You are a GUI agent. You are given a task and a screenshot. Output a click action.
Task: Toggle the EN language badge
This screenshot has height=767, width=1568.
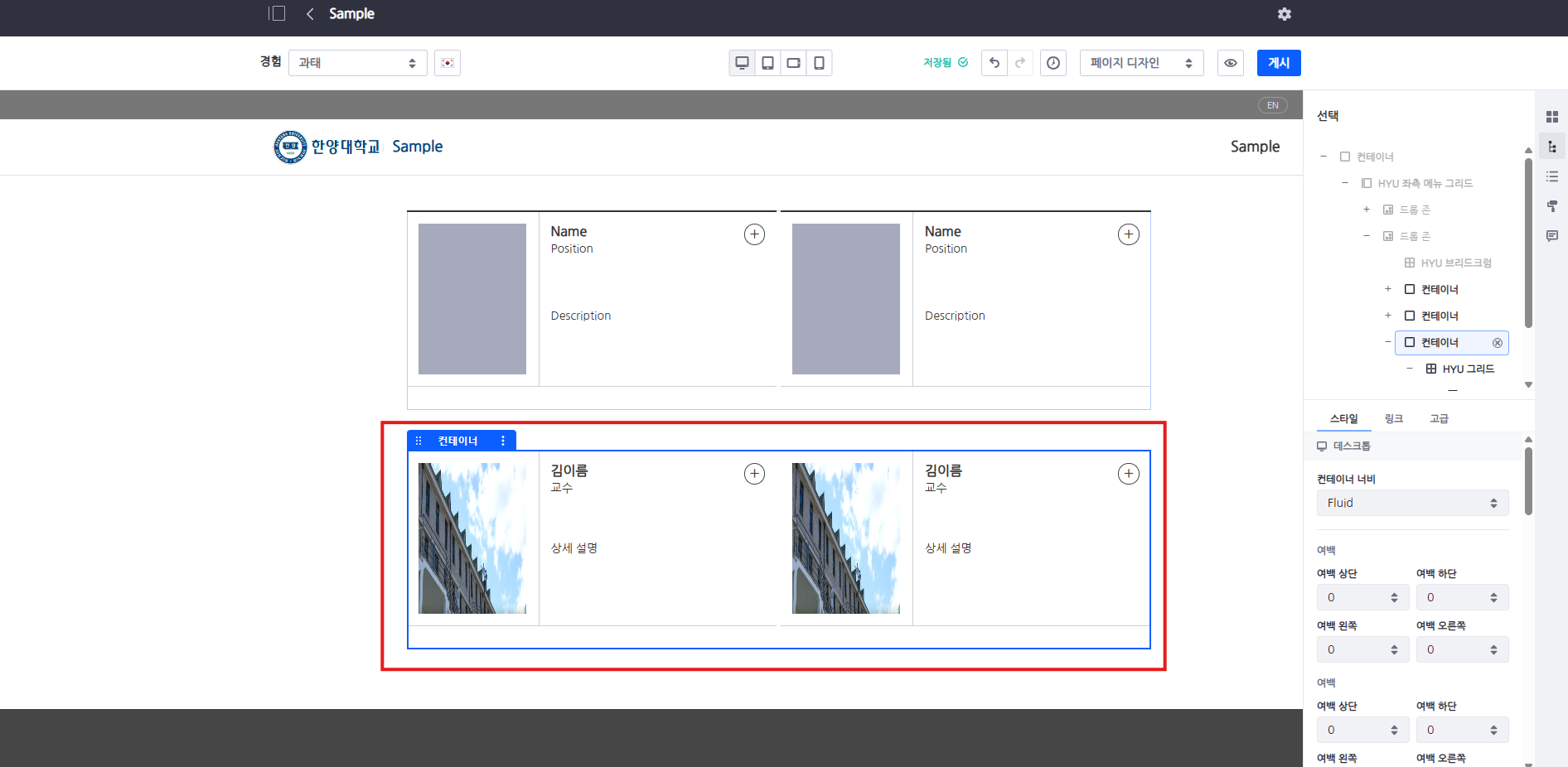tap(1272, 105)
